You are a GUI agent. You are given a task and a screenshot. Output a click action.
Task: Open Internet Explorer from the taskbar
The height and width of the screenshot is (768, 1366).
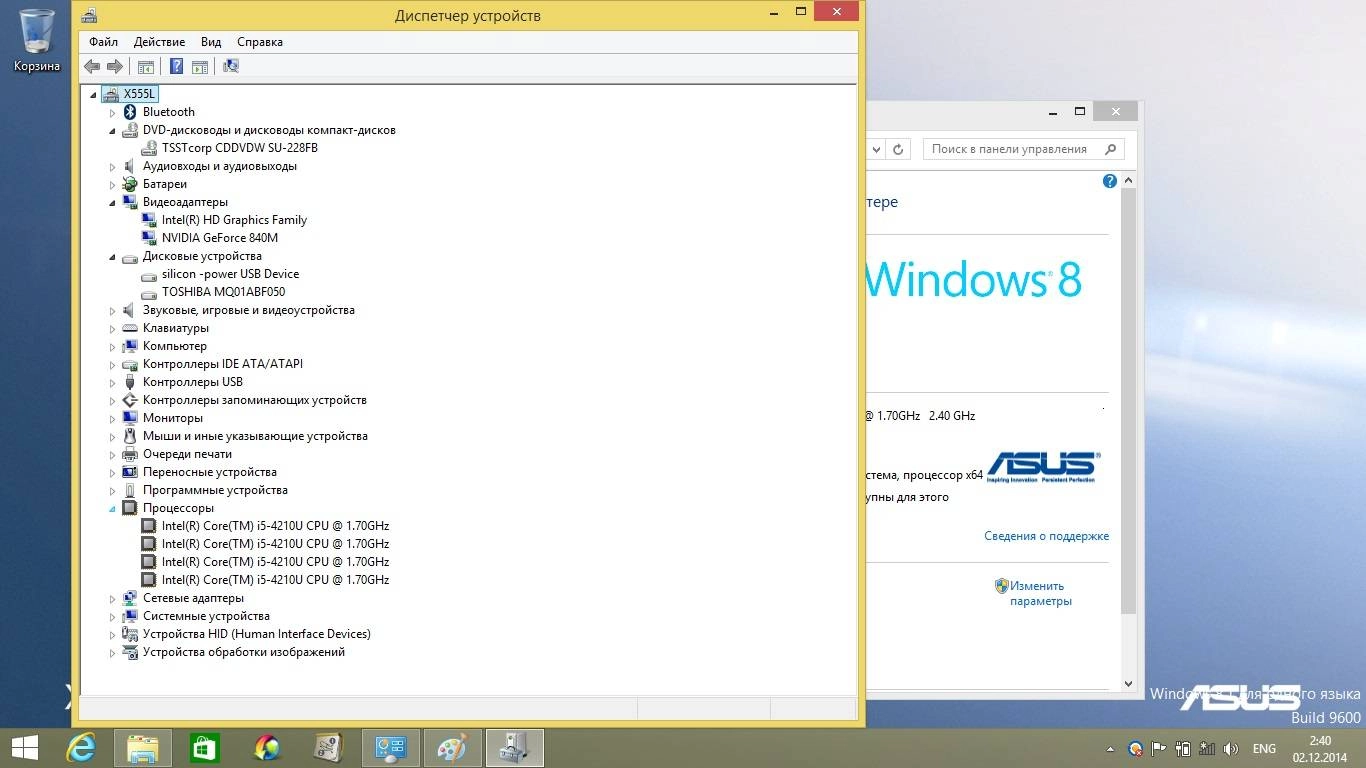point(81,748)
